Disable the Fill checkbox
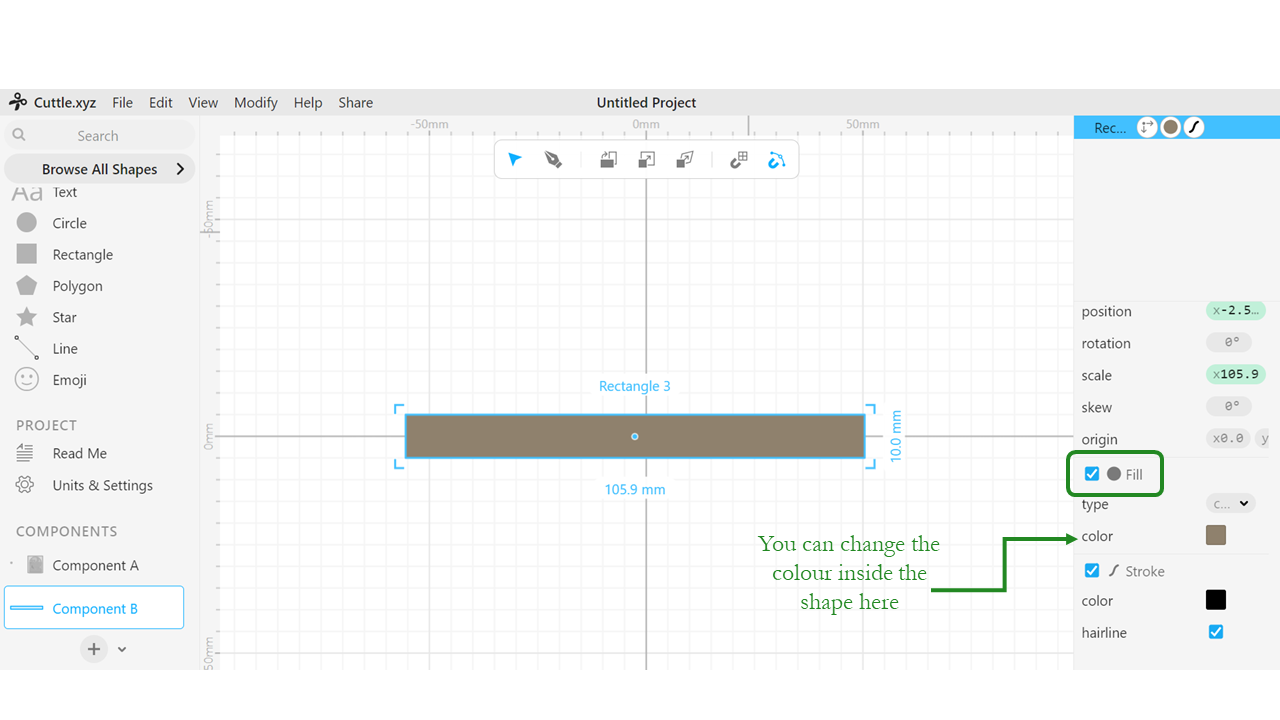 1092,474
